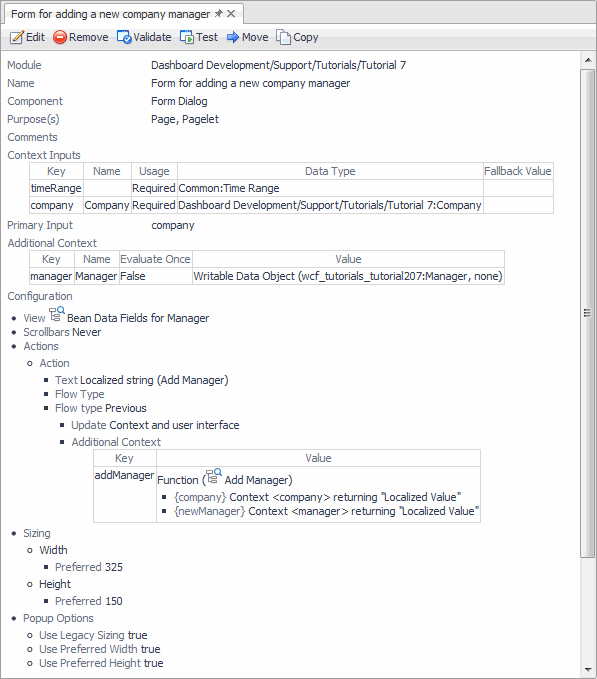The height and width of the screenshot is (679, 597).
Task: Click the Primary Input company value
Action: coord(173,226)
